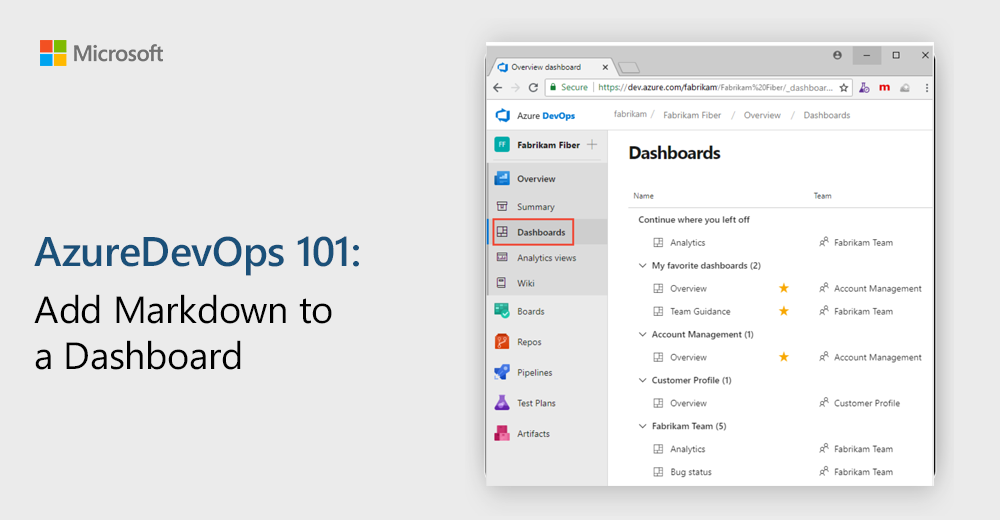This screenshot has height=520, width=1000.
Task: Click the Fabrikam Fiber project name
Action: (548, 145)
